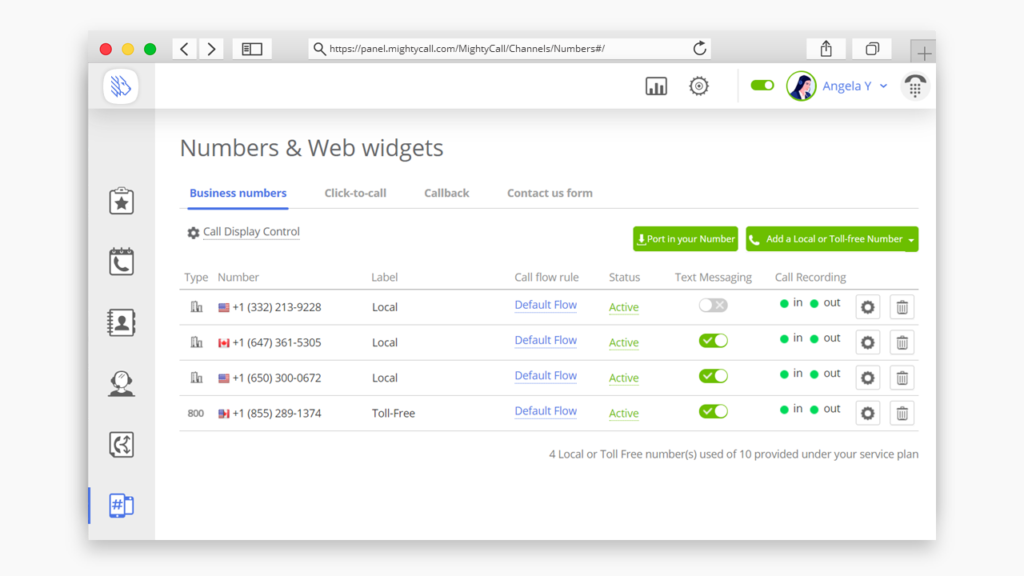This screenshot has width=1024, height=576.
Task: Expand Add a Local or Toll-free Number dropdown
Action: pos(911,240)
